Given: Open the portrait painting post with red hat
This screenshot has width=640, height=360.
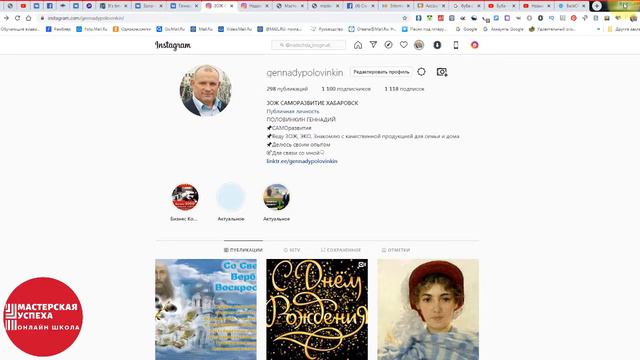Looking at the screenshot, I should pyautogui.click(x=428, y=309).
